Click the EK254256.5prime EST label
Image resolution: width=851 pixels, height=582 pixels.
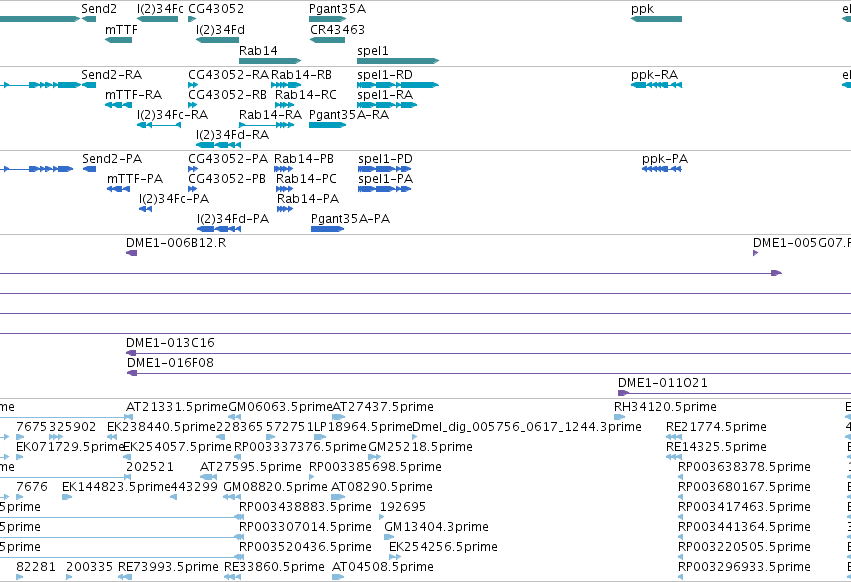[x=443, y=547]
